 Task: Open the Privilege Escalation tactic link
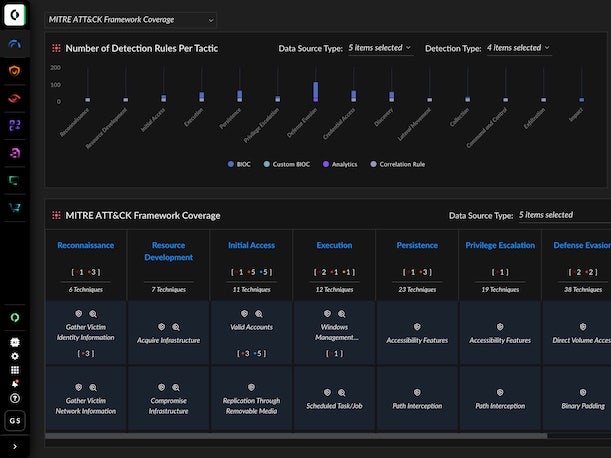click(500, 245)
